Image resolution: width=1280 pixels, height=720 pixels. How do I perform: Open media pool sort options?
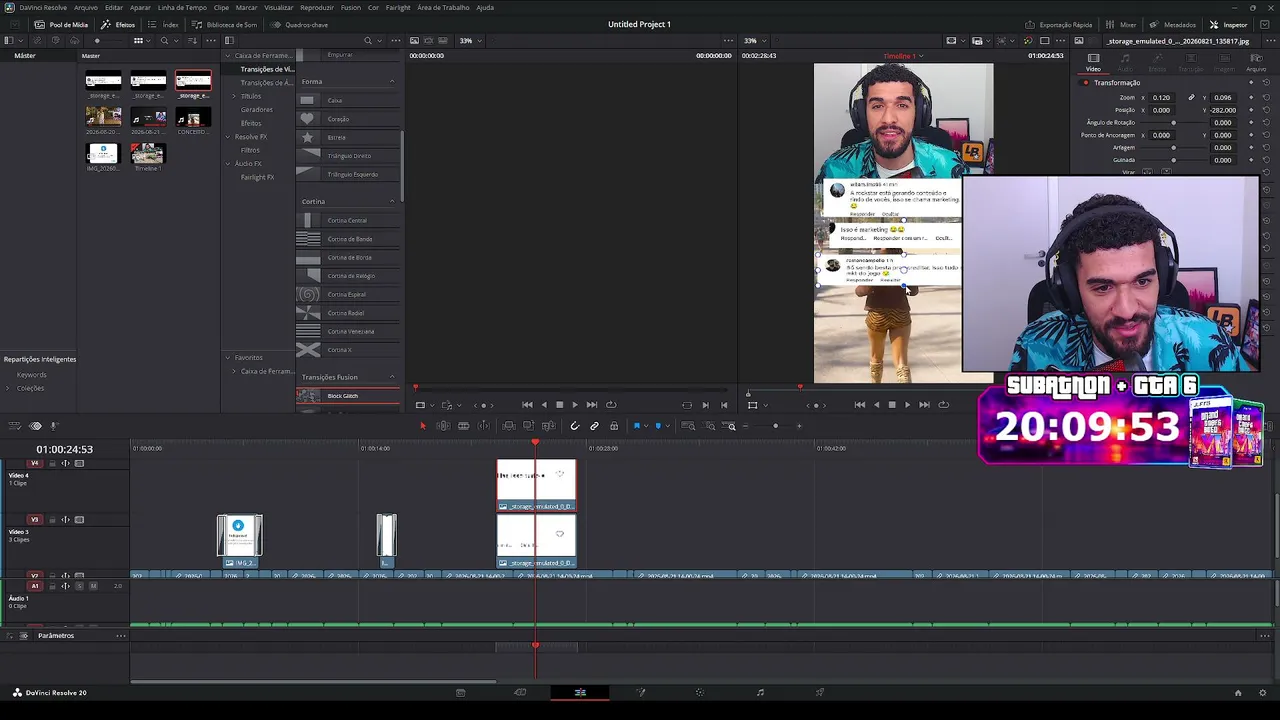(x=190, y=41)
